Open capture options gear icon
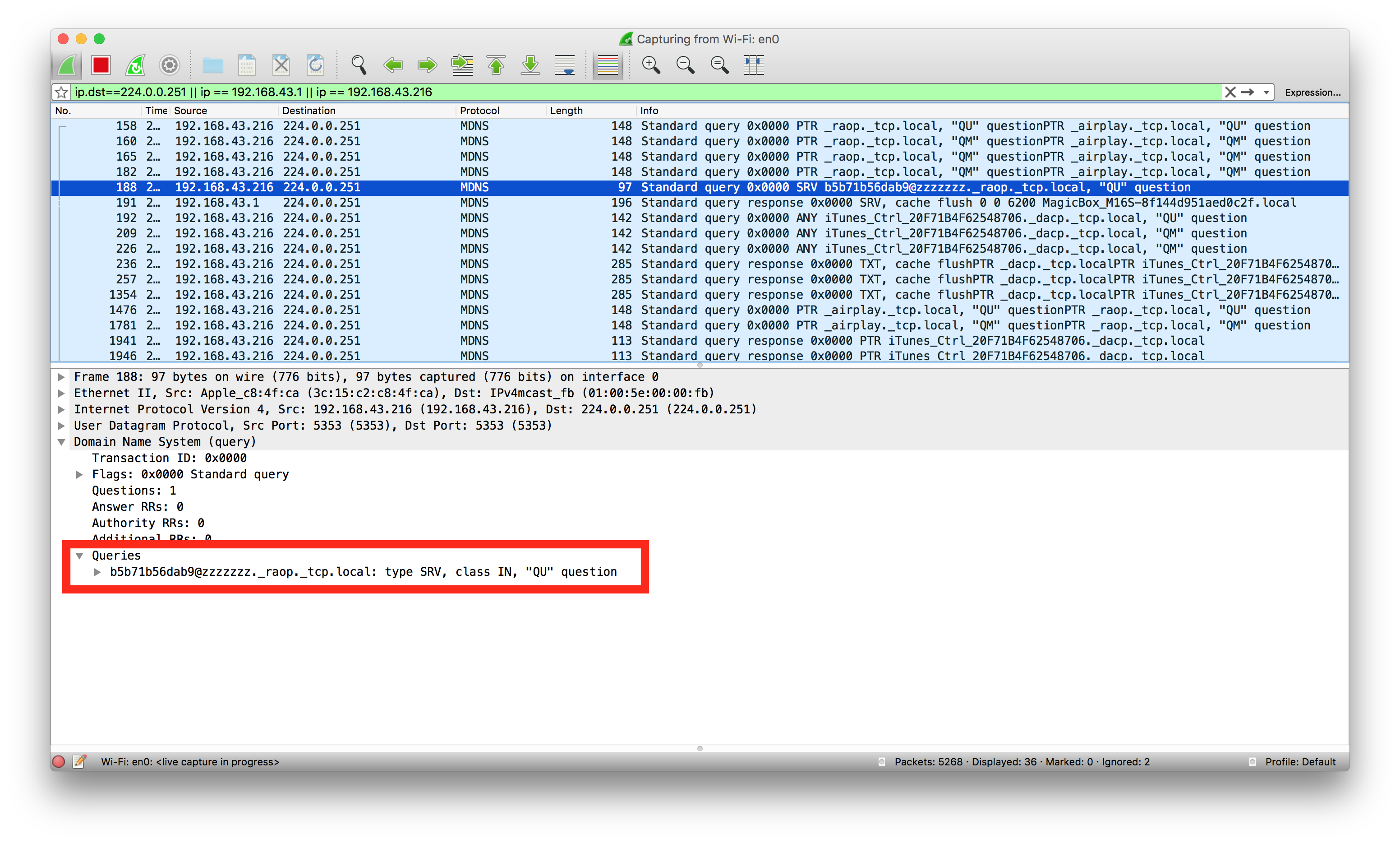 169,65
